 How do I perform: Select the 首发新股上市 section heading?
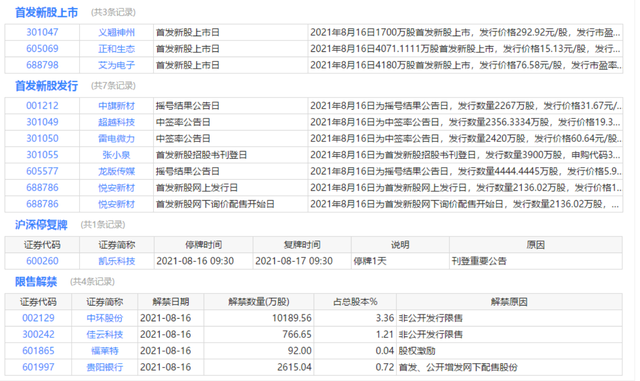coord(47,13)
